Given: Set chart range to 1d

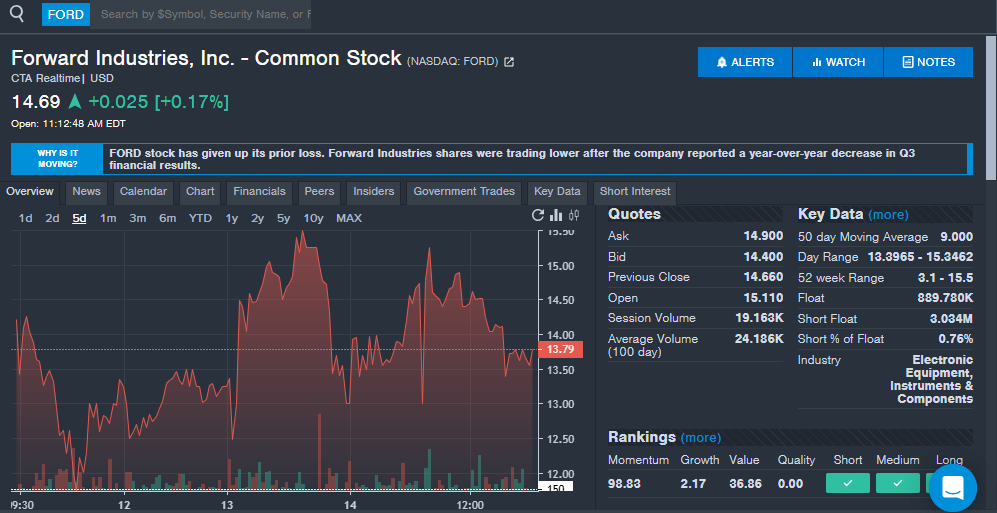Looking at the screenshot, I should [25, 219].
